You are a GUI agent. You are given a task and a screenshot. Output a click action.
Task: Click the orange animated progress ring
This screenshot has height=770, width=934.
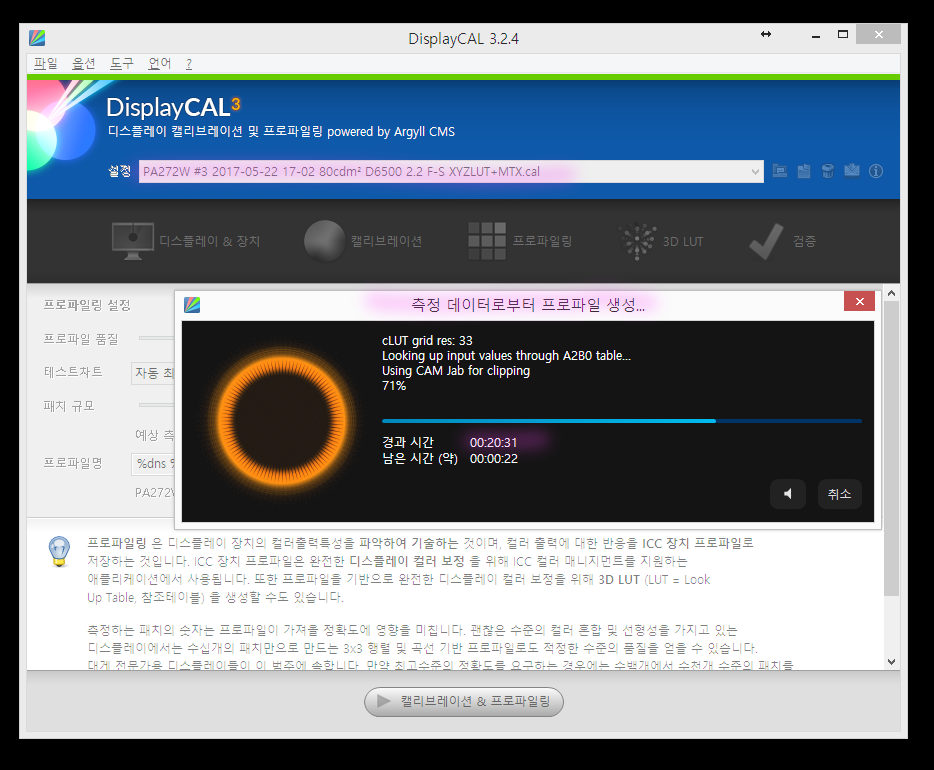pos(282,420)
